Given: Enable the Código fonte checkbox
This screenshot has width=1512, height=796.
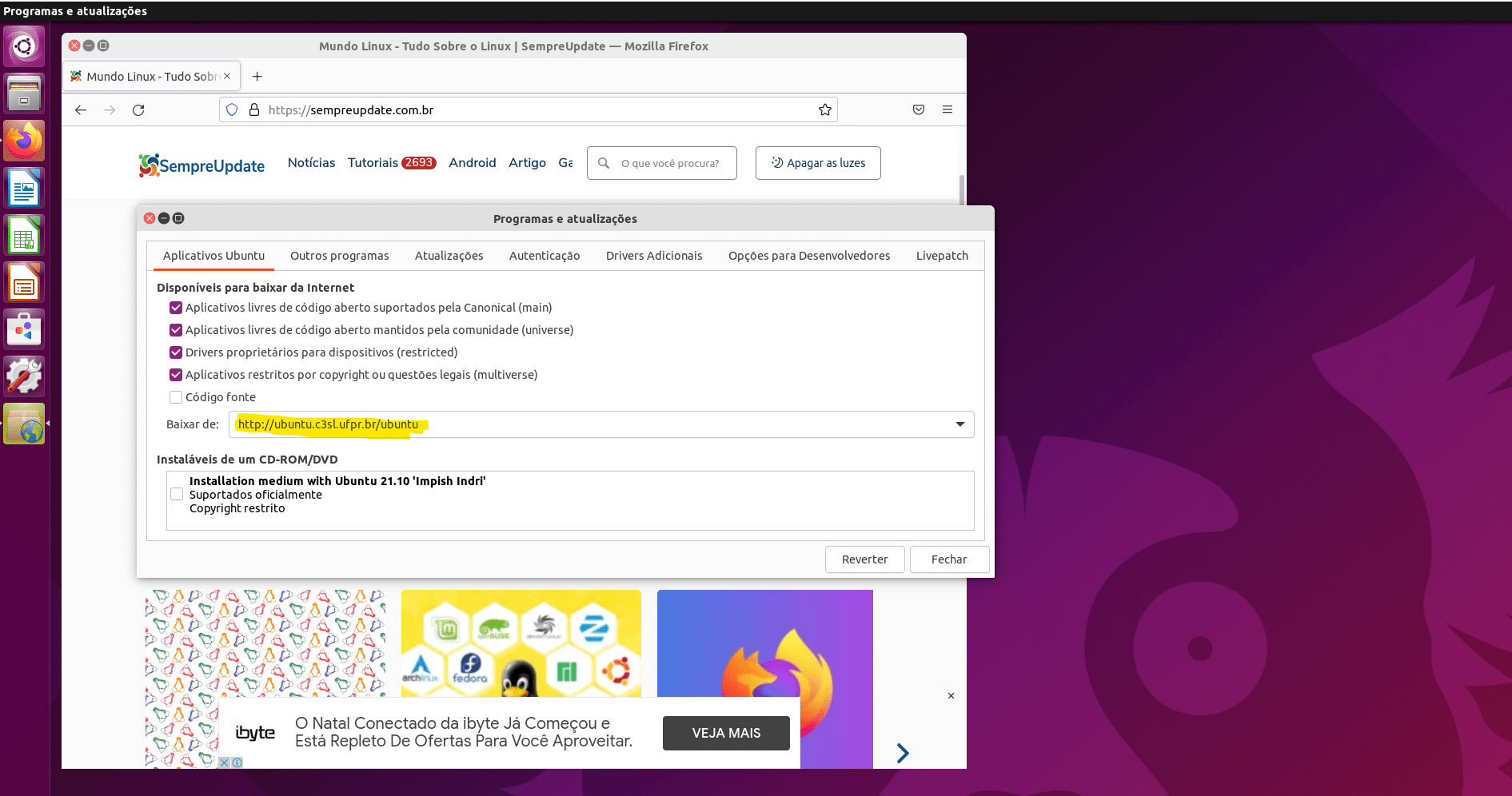Looking at the screenshot, I should point(176,397).
